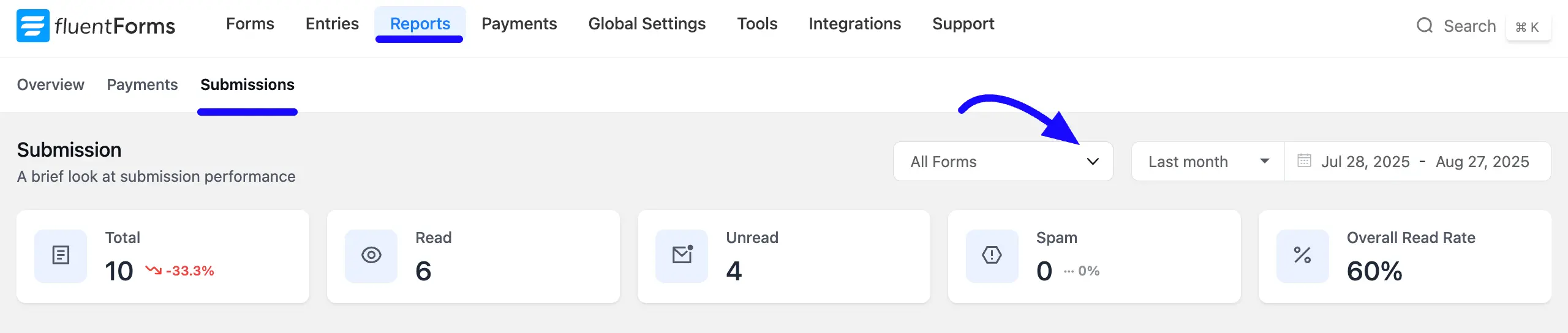This screenshot has height=333, width=1568.
Task: Click the All Forms chevron arrow
Action: coord(1093,162)
